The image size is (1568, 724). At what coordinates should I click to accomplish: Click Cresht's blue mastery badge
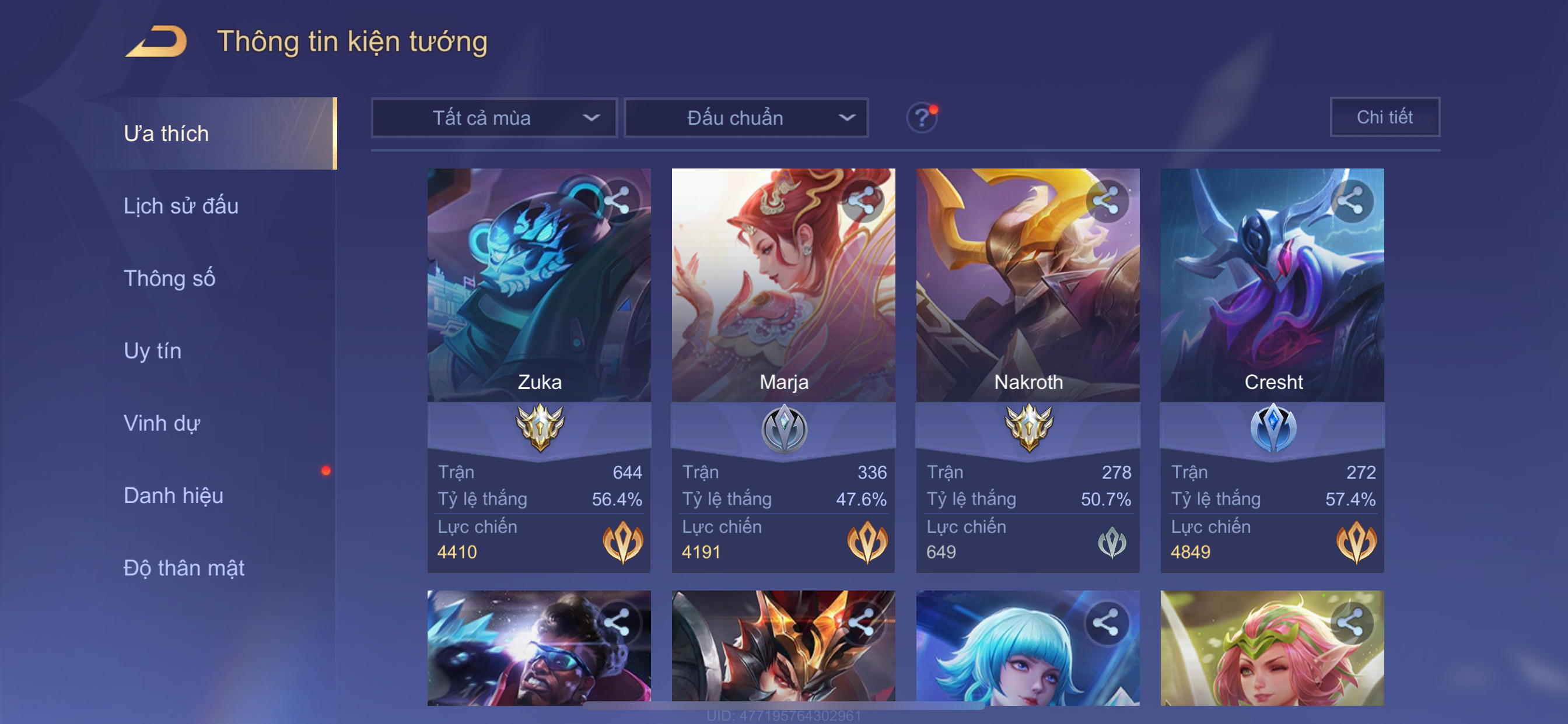point(1273,428)
